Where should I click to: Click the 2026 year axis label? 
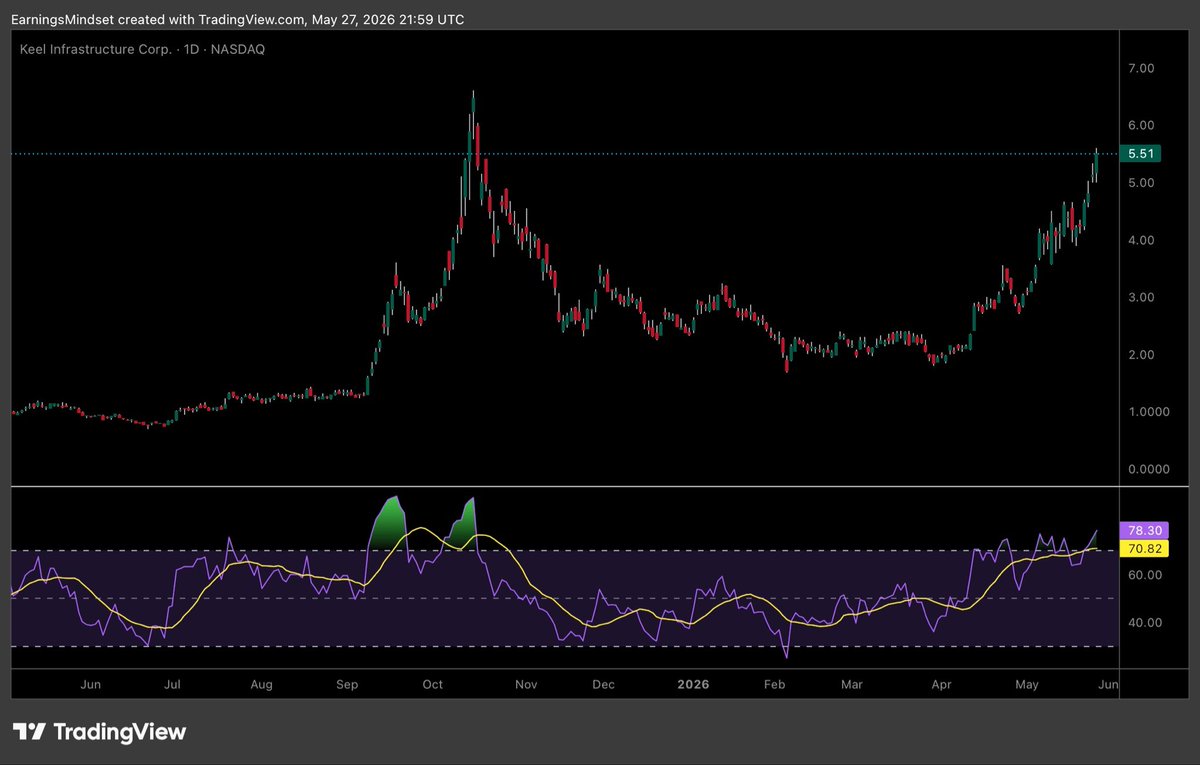693,685
